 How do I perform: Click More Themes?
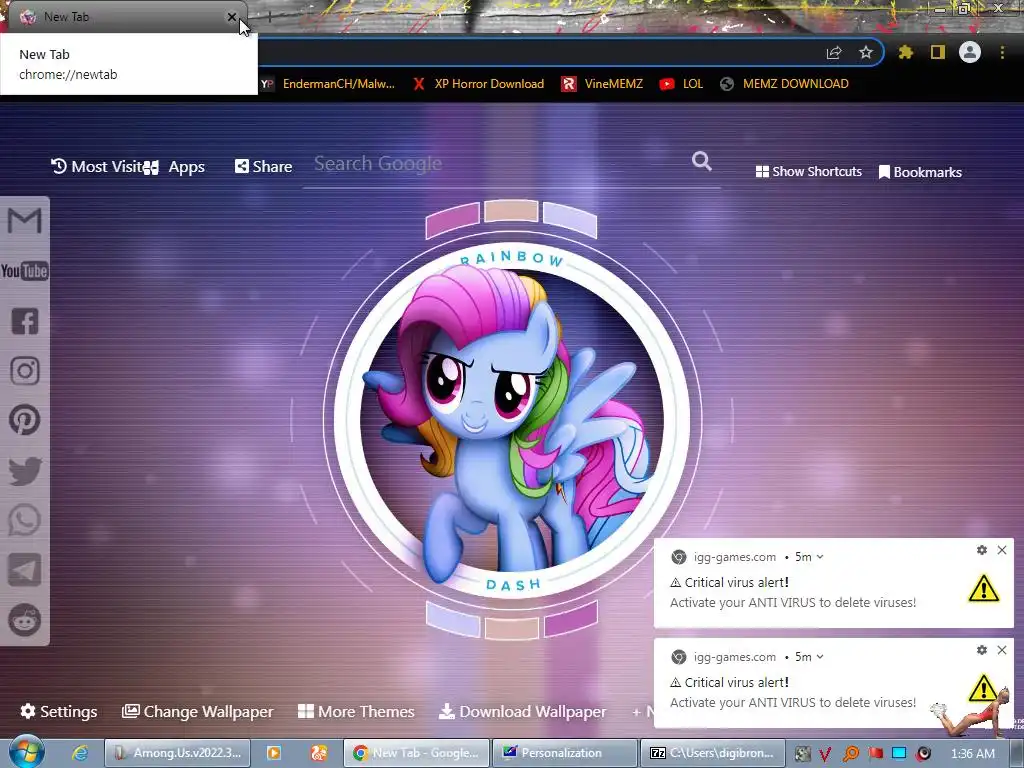(356, 712)
